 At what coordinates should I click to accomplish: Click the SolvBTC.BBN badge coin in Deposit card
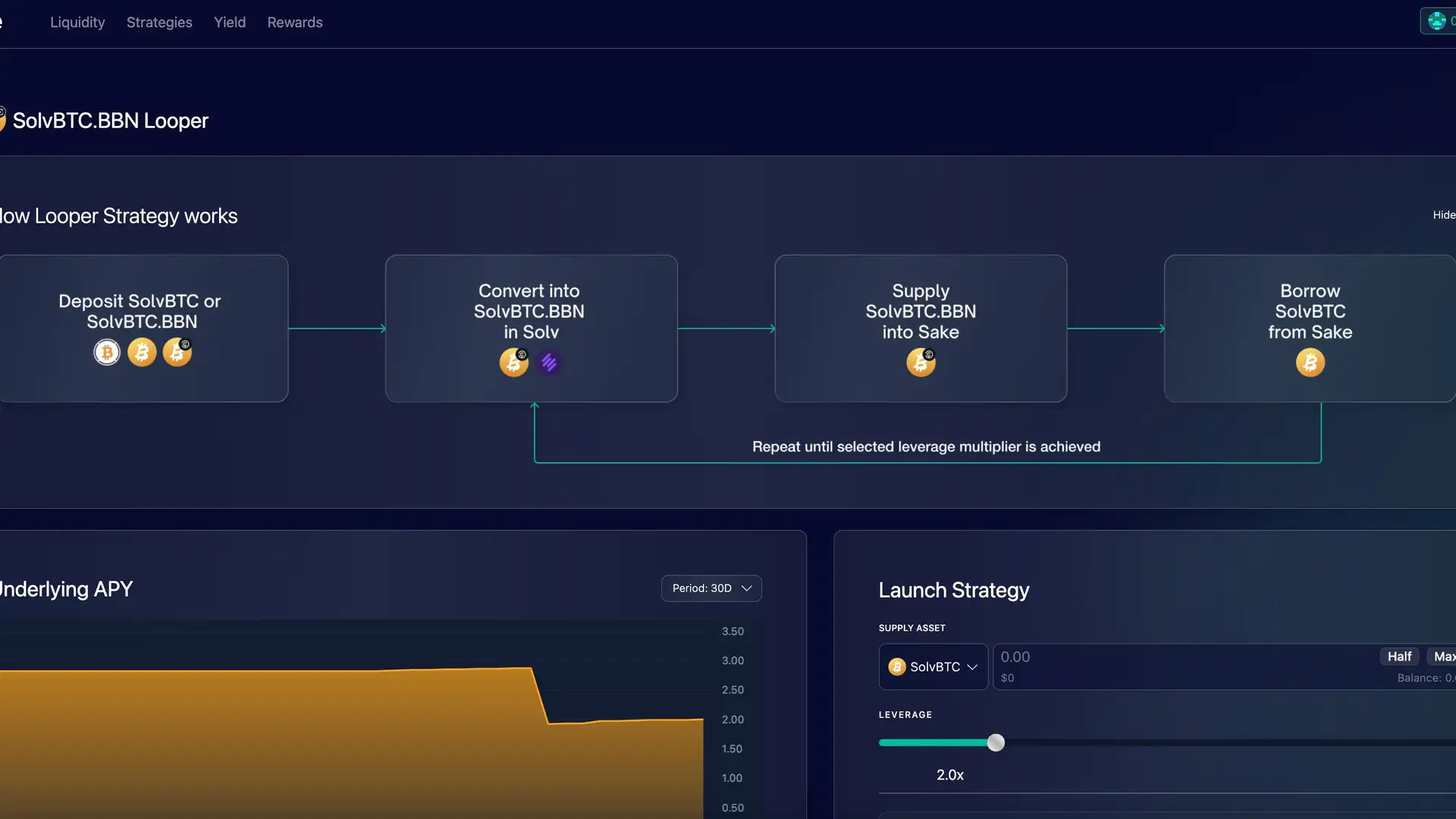pos(177,353)
